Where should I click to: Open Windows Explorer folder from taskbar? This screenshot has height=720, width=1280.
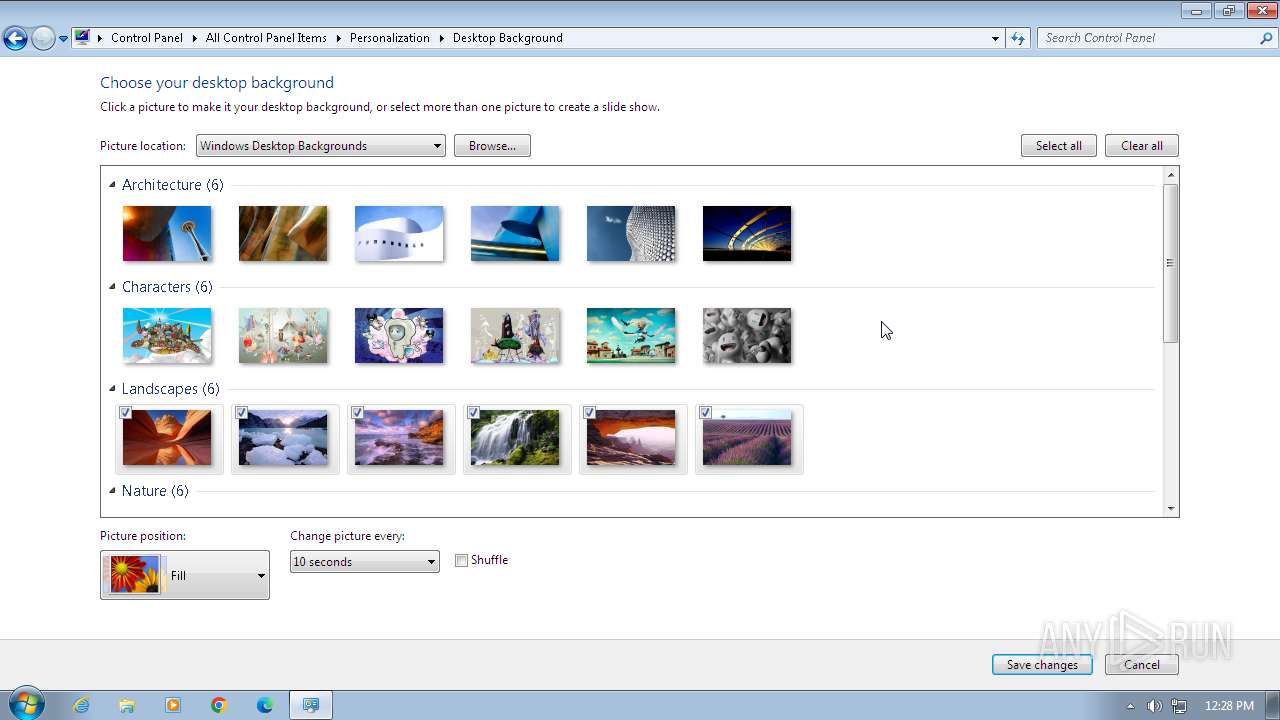pos(127,705)
